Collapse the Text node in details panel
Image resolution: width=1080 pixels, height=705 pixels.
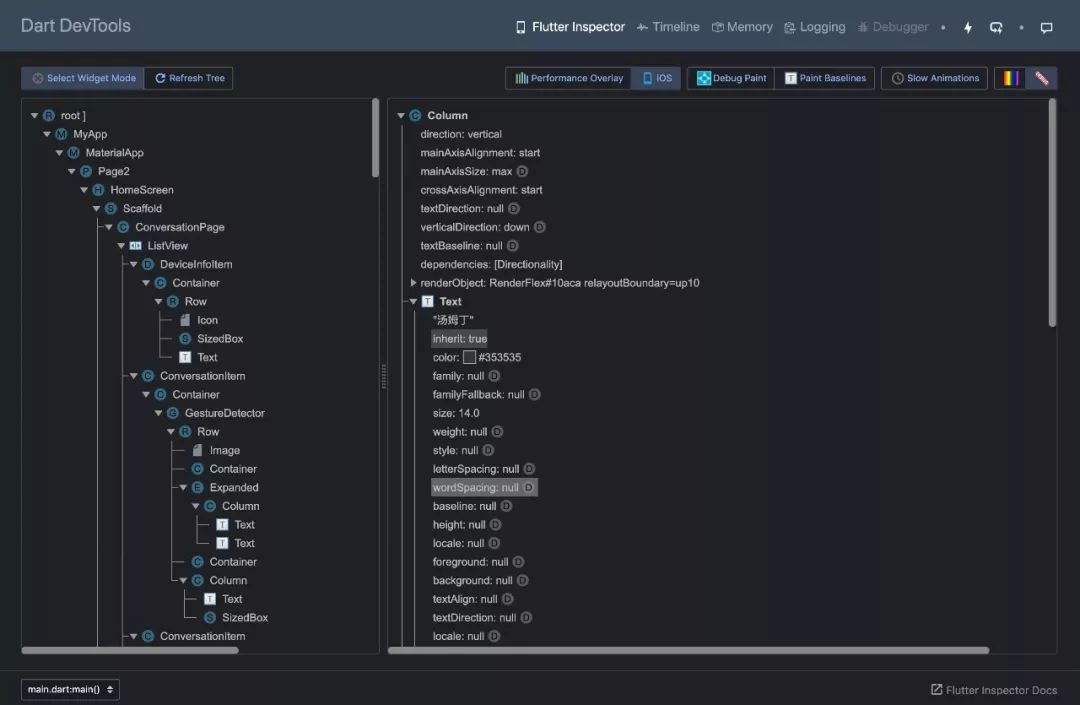pos(413,302)
